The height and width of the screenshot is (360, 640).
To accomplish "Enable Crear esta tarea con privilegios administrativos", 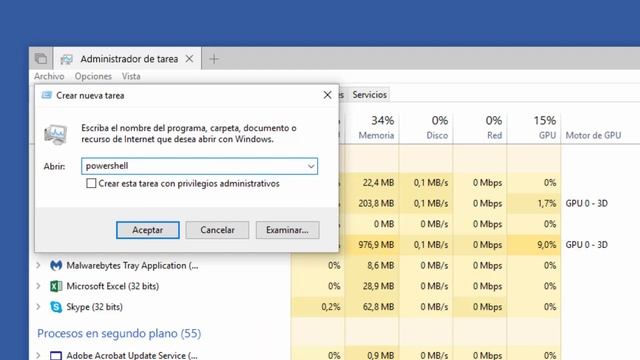I will pyautogui.click(x=91, y=183).
